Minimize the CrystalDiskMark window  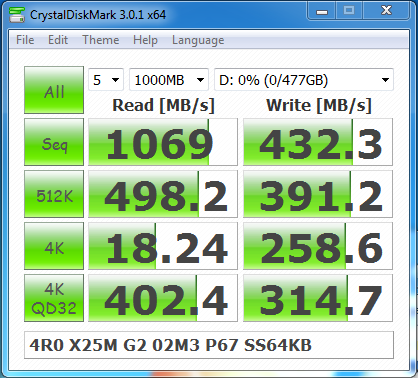point(322,11)
